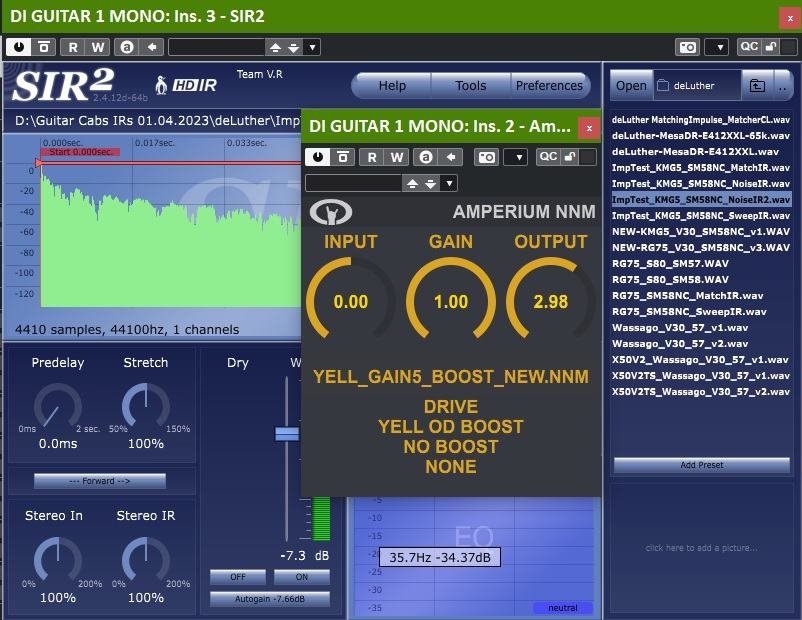This screenshot has height=620, width=802.
Task: Load previous preset in SIR2 toolbar
Action: coord(275,48)
